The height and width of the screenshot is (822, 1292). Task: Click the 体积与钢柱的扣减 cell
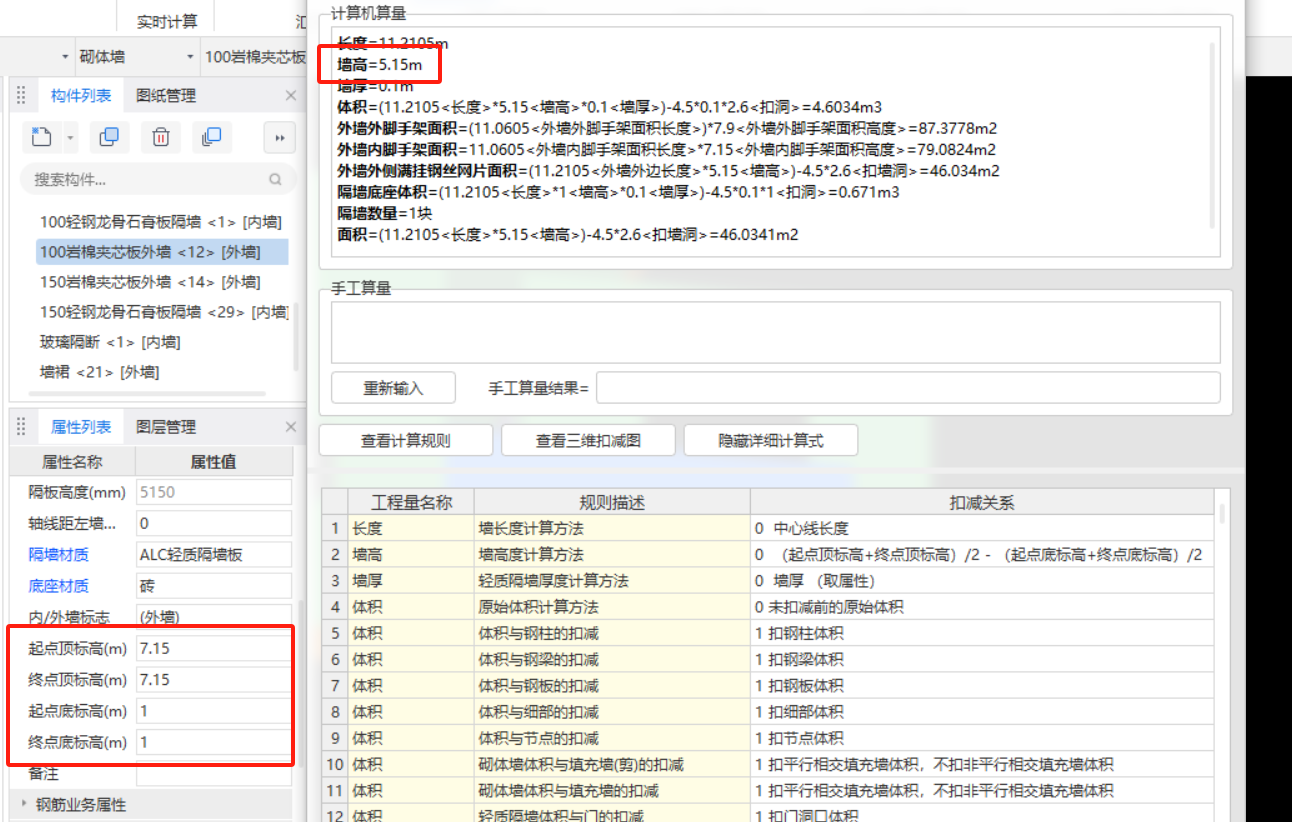click(612, 633)
